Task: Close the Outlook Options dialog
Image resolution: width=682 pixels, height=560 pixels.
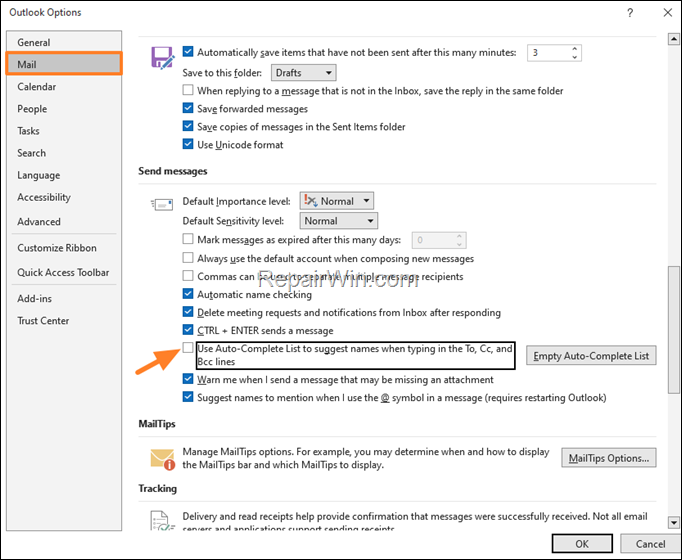Action: click(x=668, y=13)
